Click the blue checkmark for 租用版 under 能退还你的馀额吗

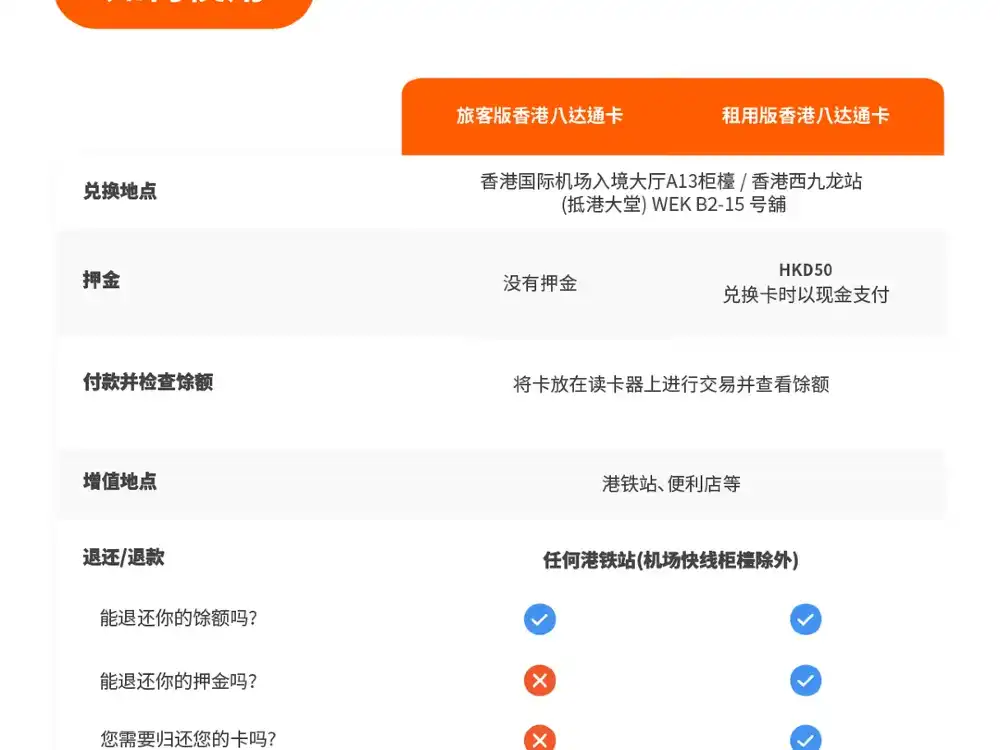point(805,619)
